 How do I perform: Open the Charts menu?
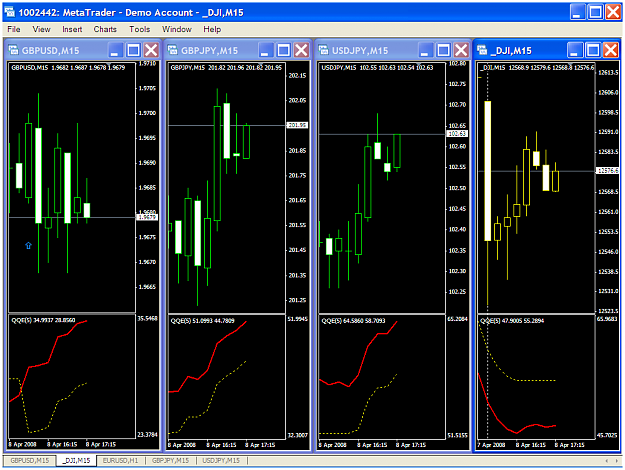tap(105, 29)
